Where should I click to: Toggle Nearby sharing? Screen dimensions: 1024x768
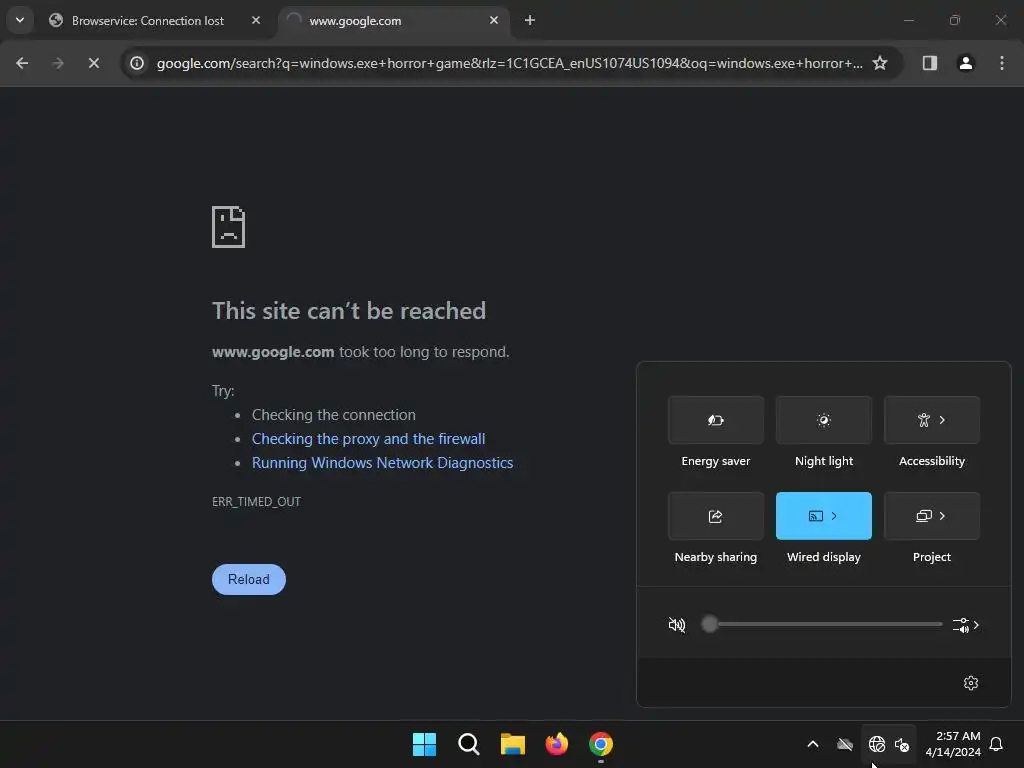716,516
